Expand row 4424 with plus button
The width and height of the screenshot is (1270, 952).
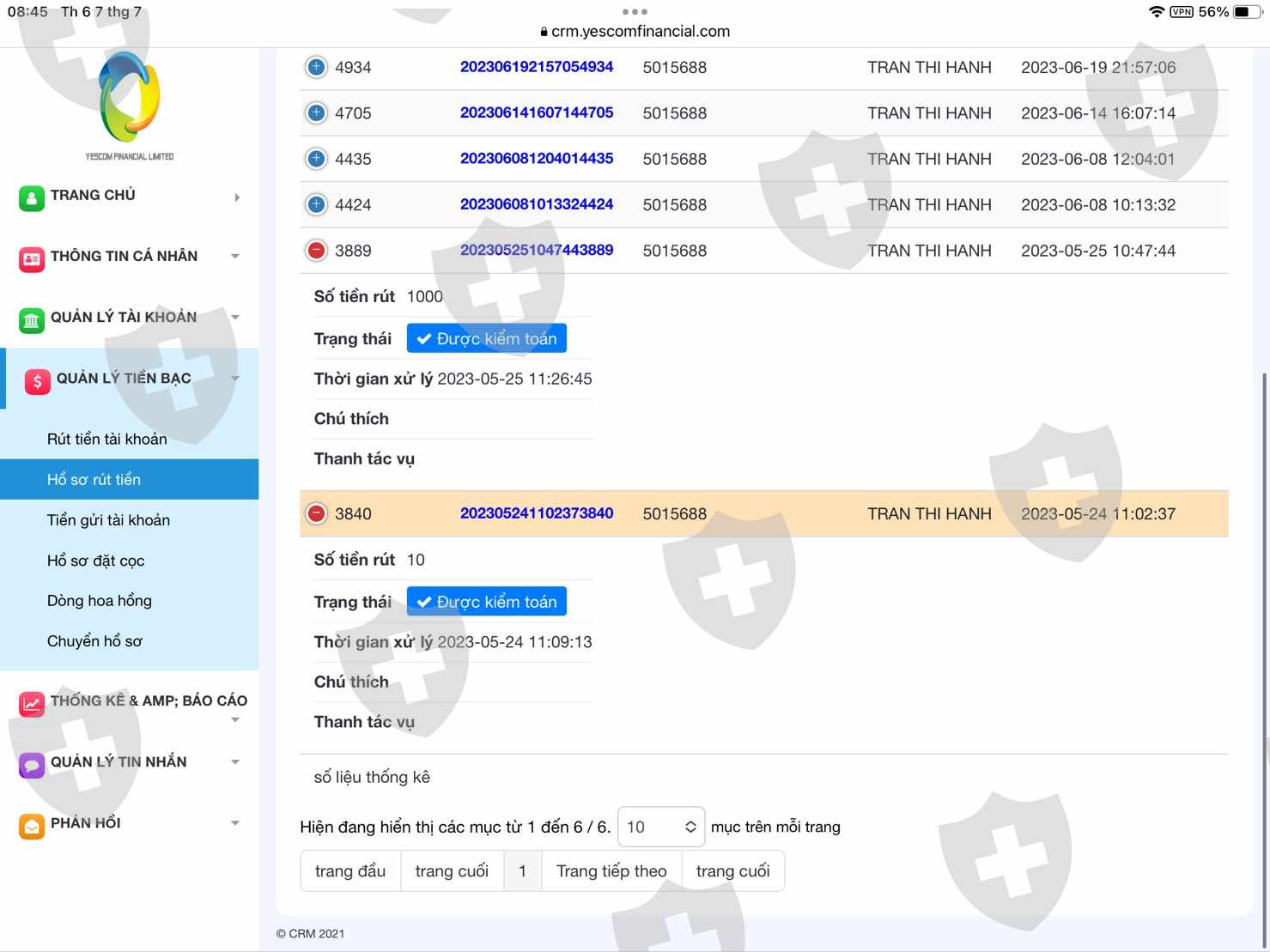click(316, 204)
